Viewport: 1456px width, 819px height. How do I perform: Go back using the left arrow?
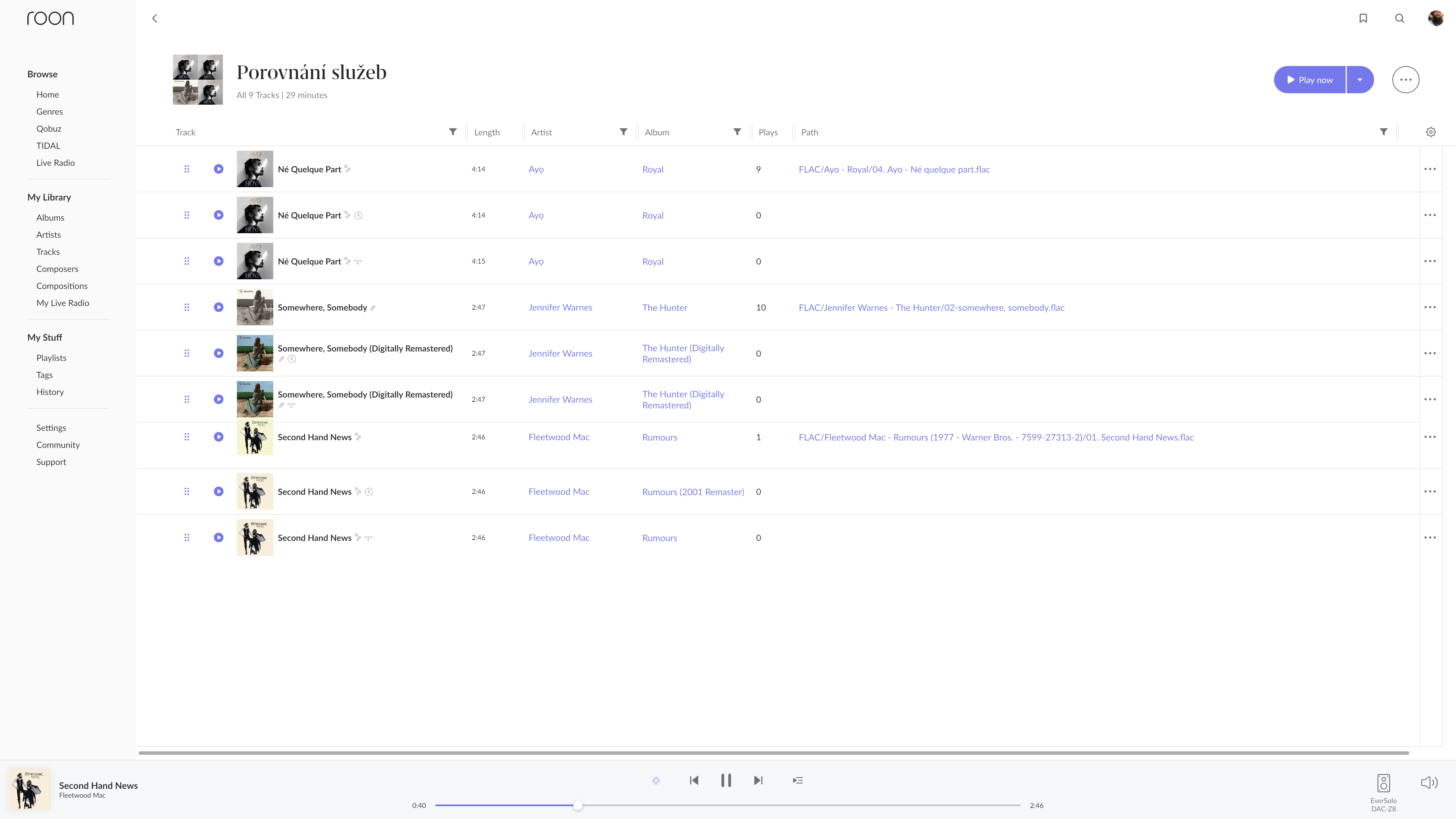[154, 18]
